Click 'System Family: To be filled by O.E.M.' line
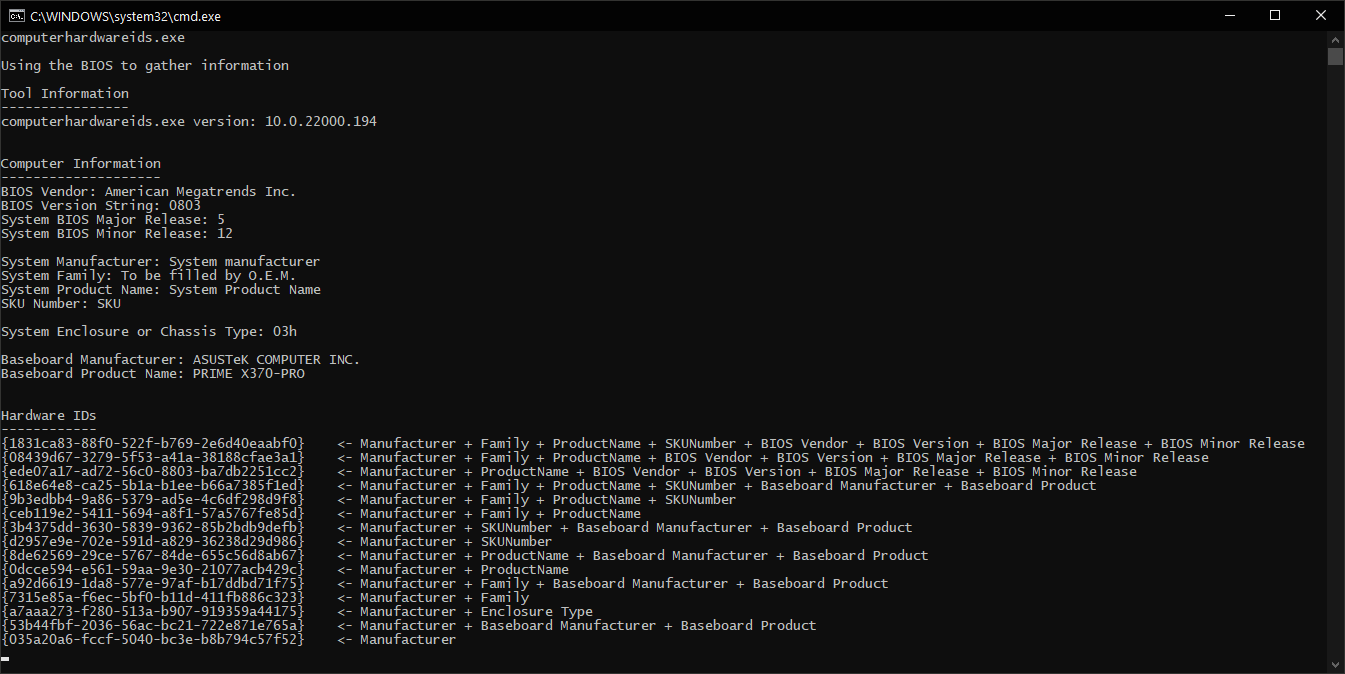 (149, 275)
